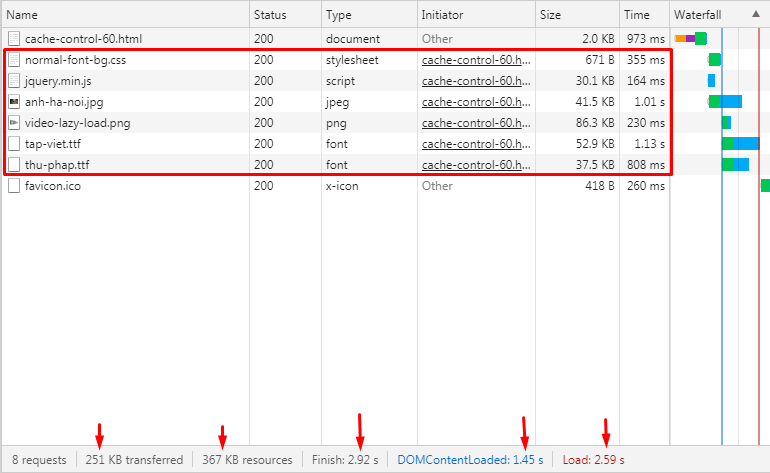Click the tap-viet.ttf font file icon
Image resolution: width=770 pixels, height=473 pixels.
pyautogui.click(x=14, y=144)
